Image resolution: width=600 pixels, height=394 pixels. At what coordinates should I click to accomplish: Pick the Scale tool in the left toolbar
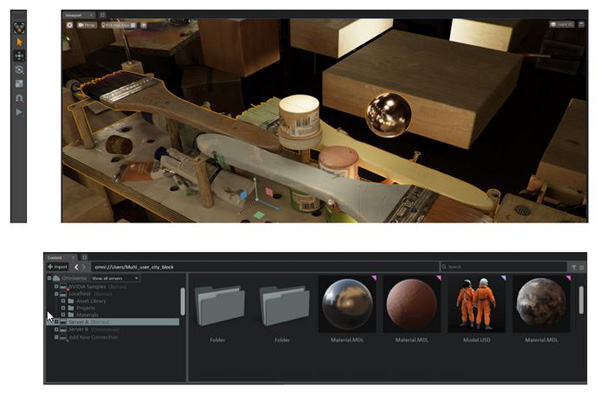[19, 84]
